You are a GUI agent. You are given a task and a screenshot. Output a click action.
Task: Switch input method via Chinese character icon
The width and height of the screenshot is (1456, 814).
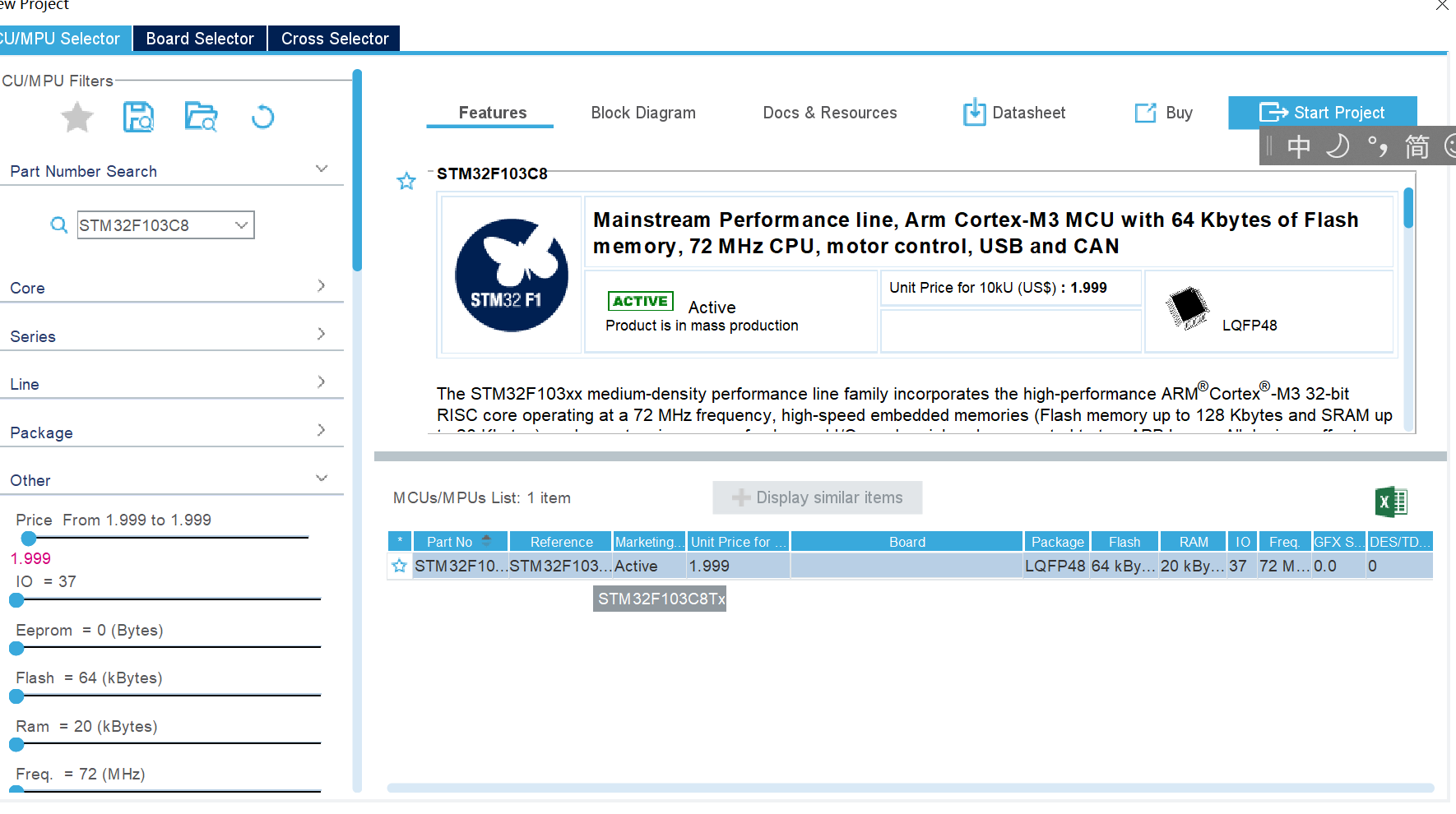pos(1299,146)
